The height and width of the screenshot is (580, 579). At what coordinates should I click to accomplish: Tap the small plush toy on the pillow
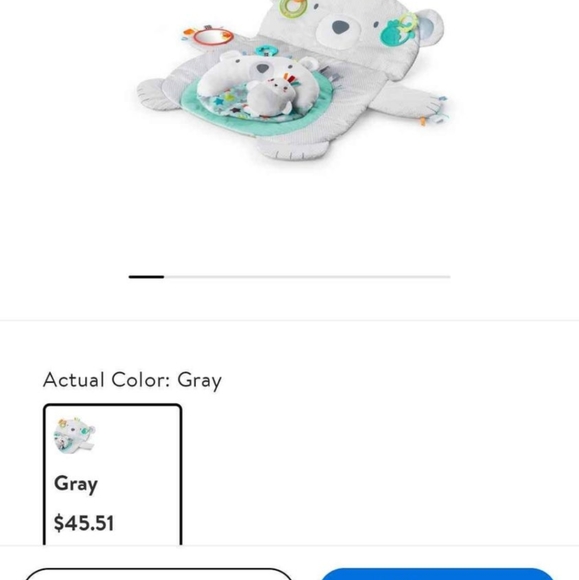coord(273,97)
